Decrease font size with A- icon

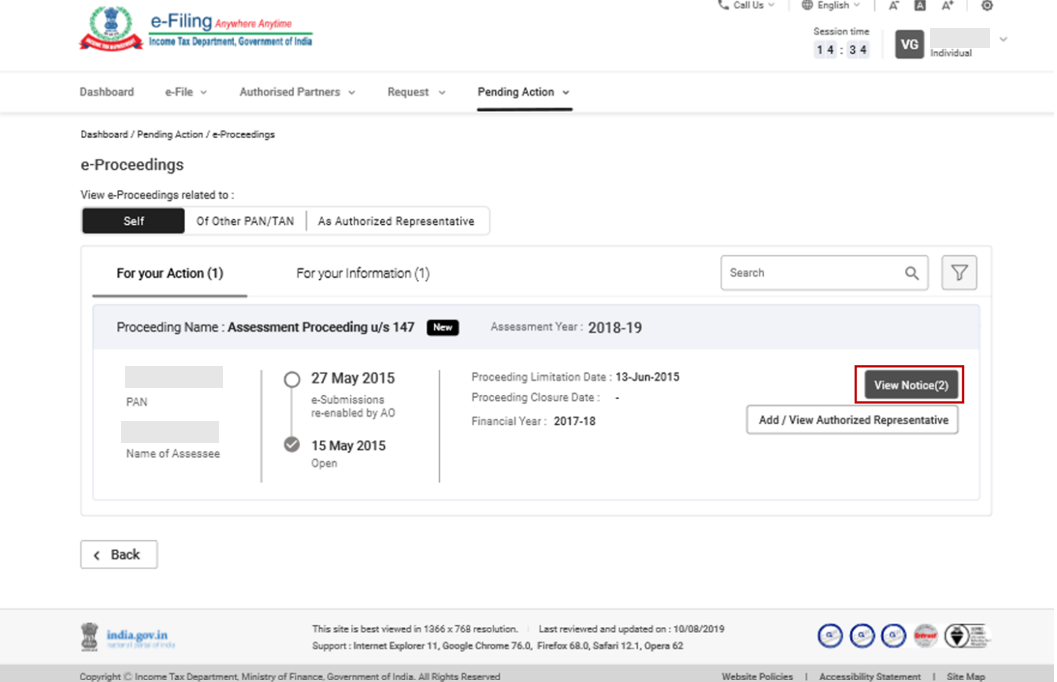click(894, 6)
